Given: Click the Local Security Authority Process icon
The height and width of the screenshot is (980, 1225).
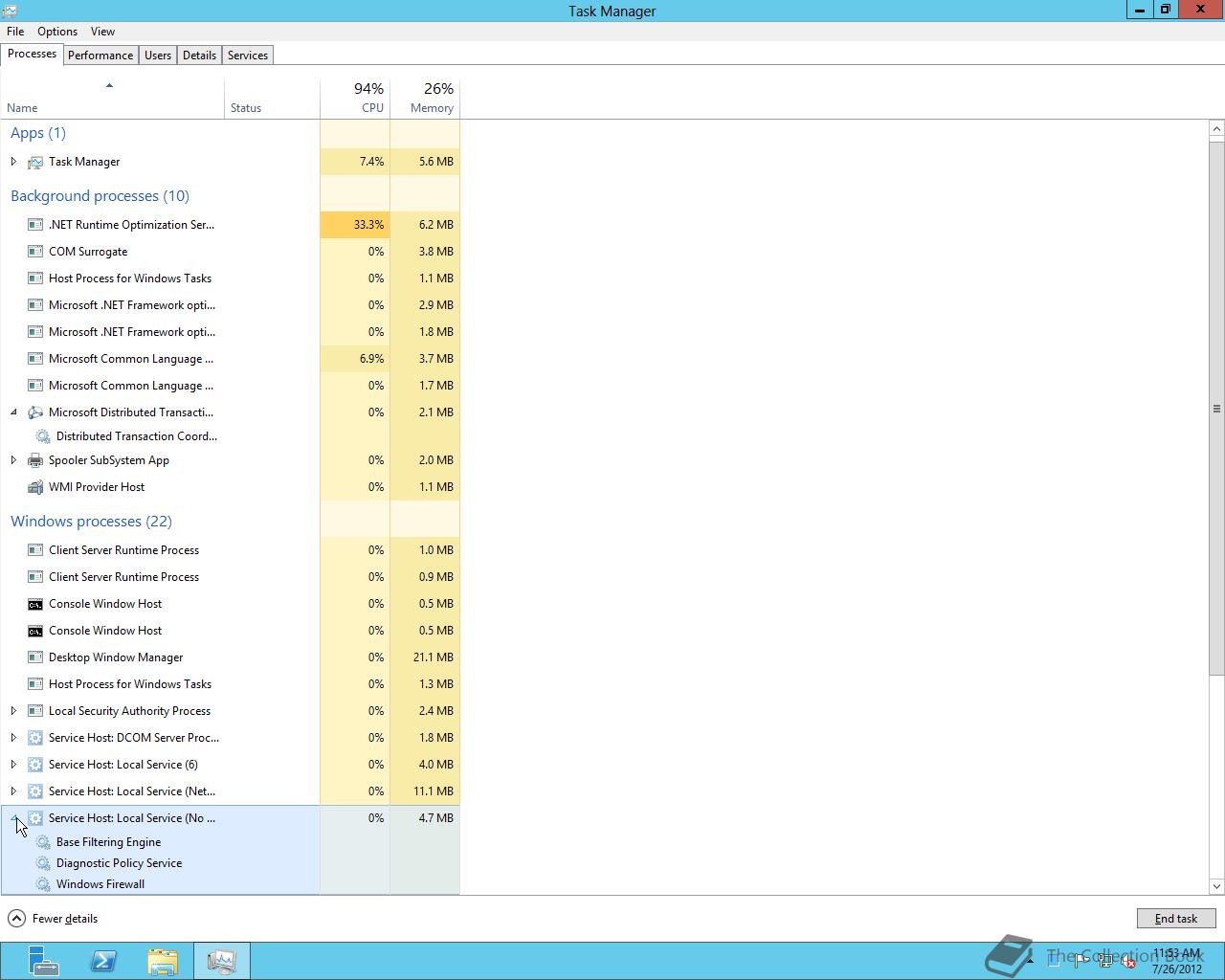Looking at the screenshot, I should click(x=35, y=711).
